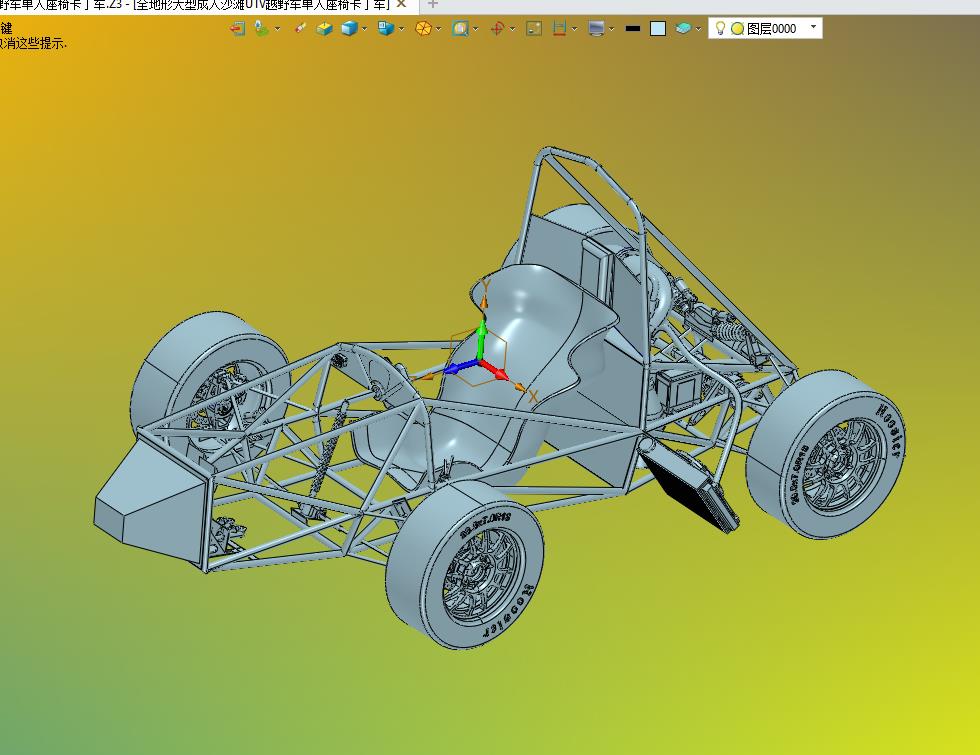Select the red brush tool icon
Screen dimensions: 980x755
300,29
